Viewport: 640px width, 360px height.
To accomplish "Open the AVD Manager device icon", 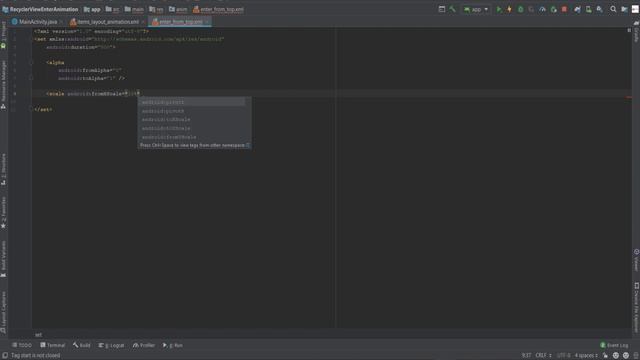I will coord(588,9).
